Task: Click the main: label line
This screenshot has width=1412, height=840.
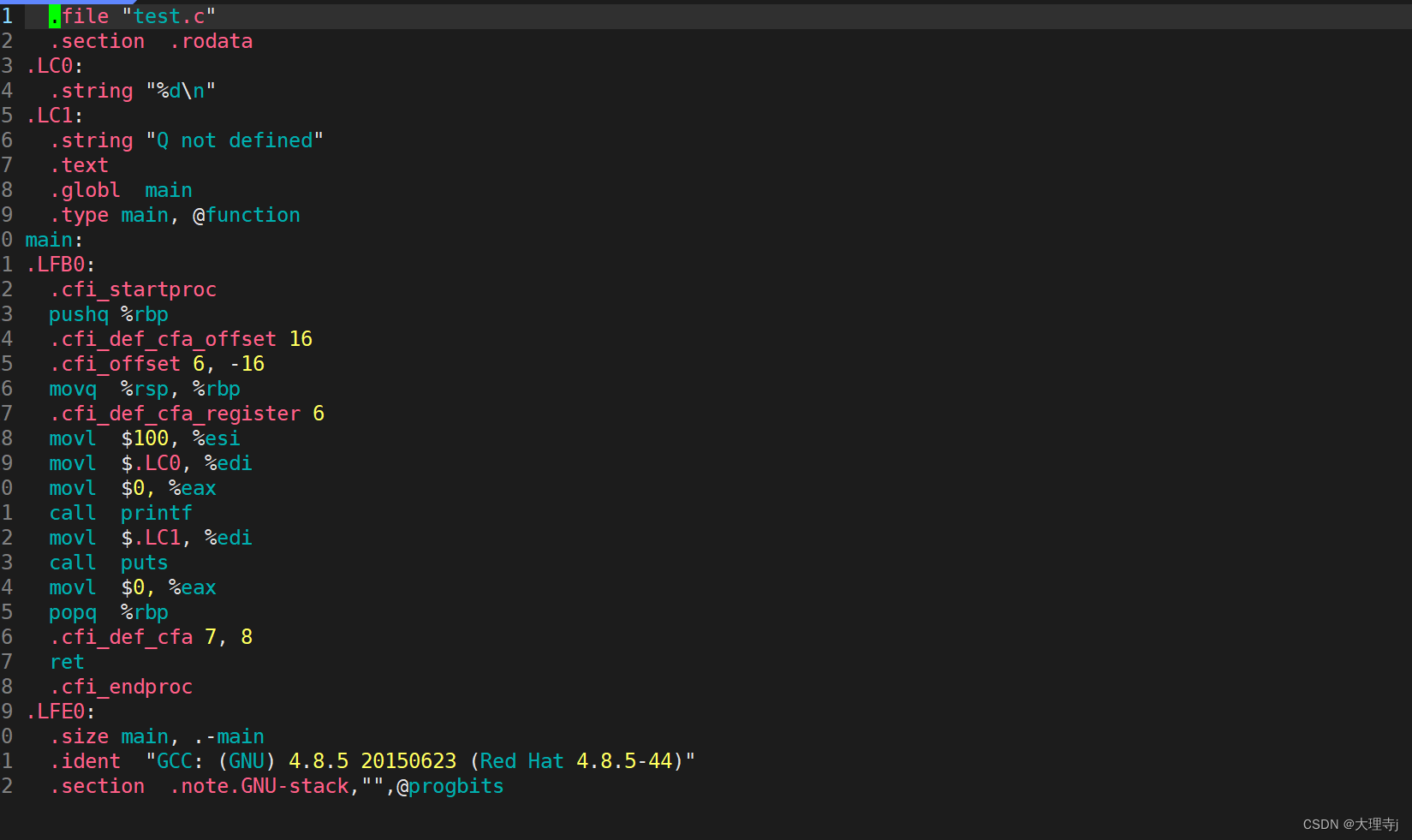Action: coord(54,240)
